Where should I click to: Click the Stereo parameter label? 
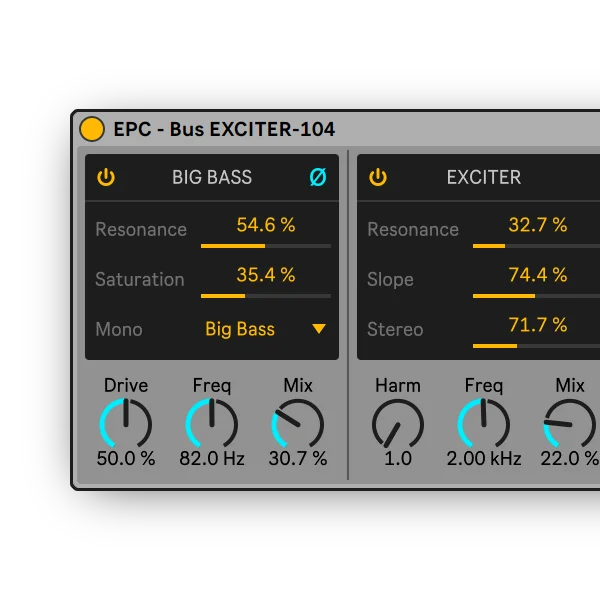point(395,329)
